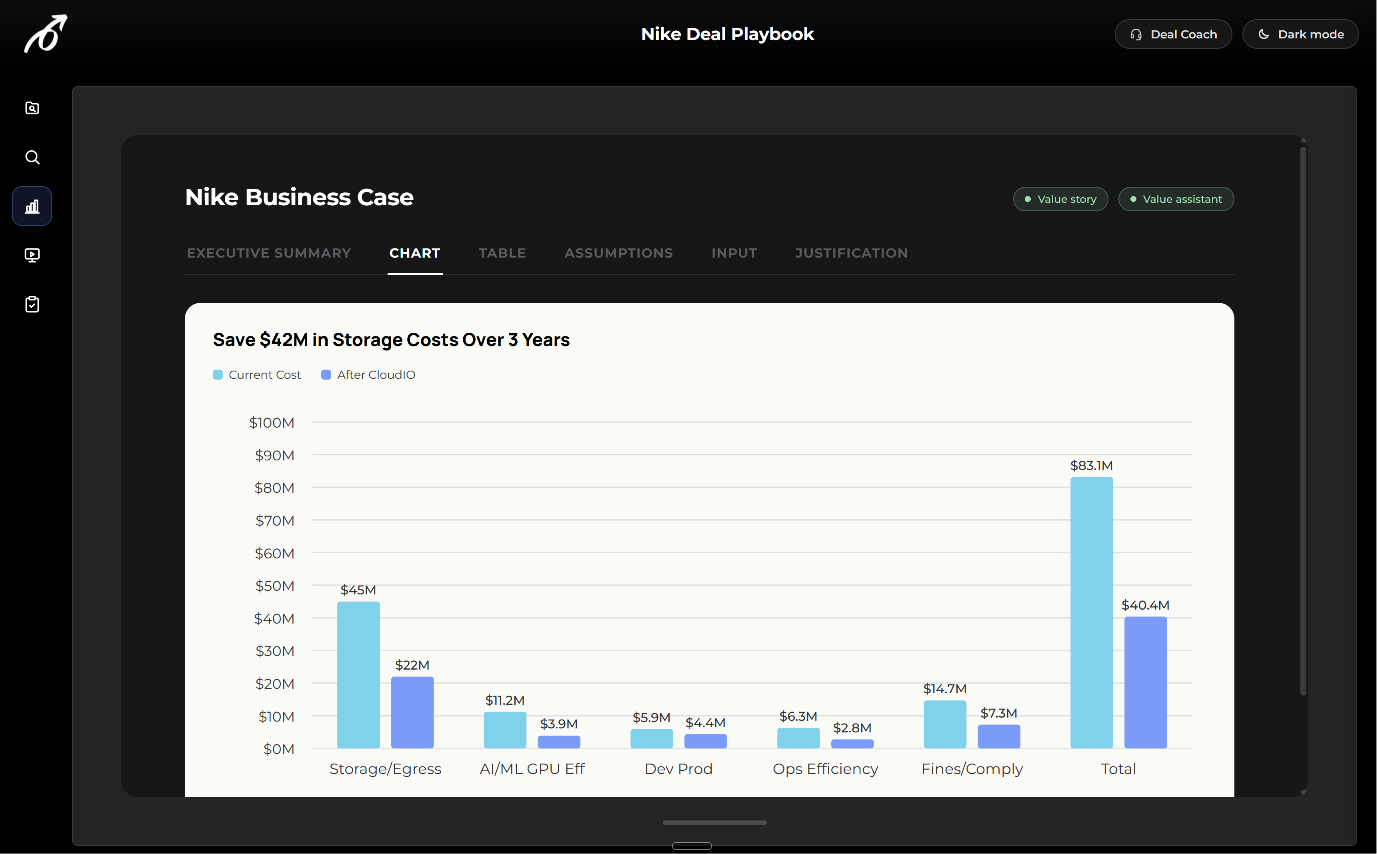The image size is (1377, 854).
Task: Click the $3.9M AI/ML GPU Eff bar
Action: coord(559,742)
